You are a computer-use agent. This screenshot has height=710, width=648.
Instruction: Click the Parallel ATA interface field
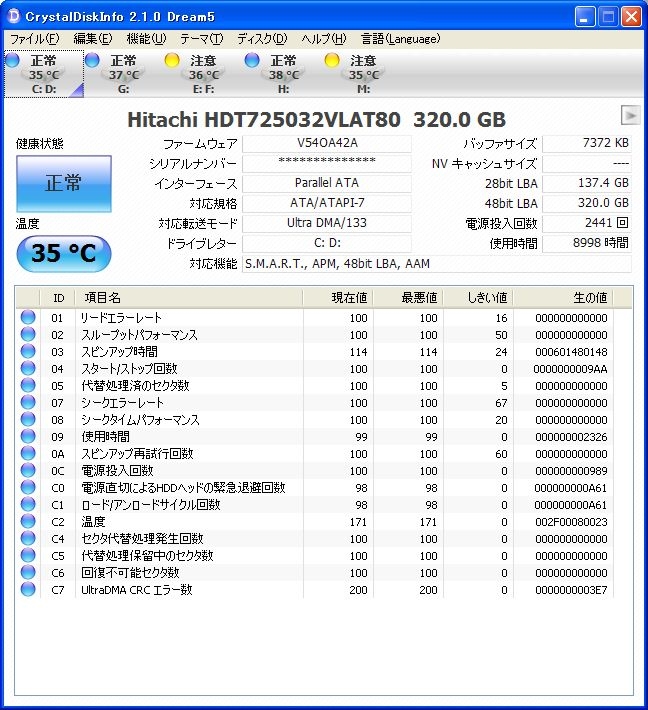click(327, 183)
